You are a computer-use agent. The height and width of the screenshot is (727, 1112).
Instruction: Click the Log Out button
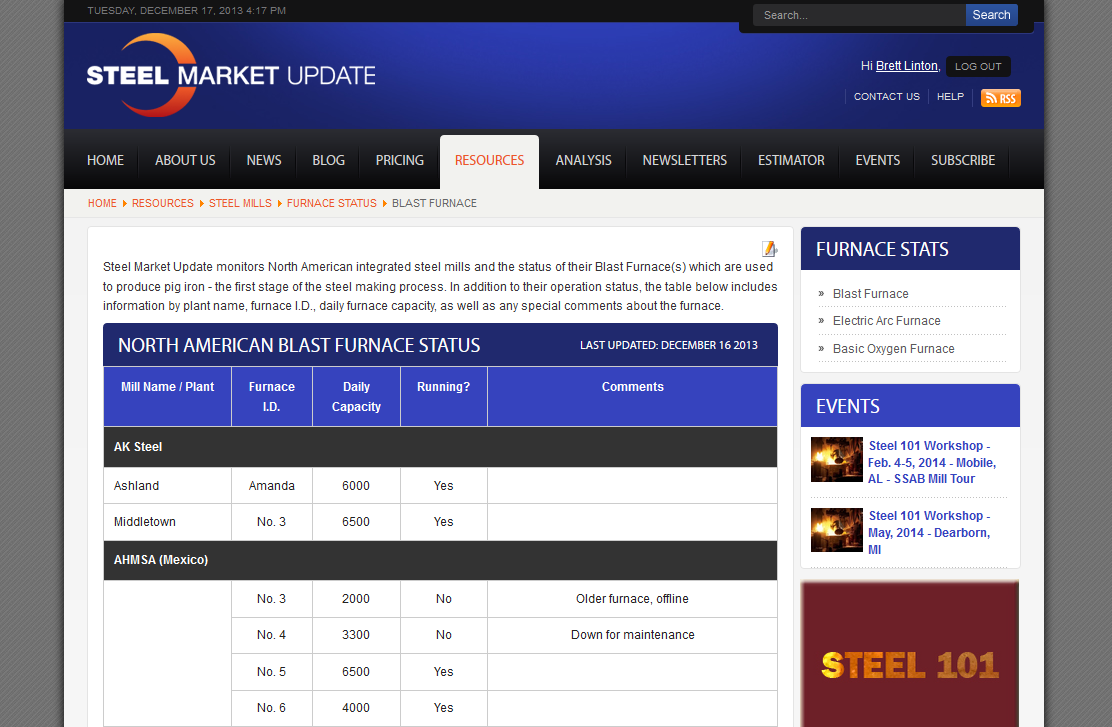(x=977, y=67)
